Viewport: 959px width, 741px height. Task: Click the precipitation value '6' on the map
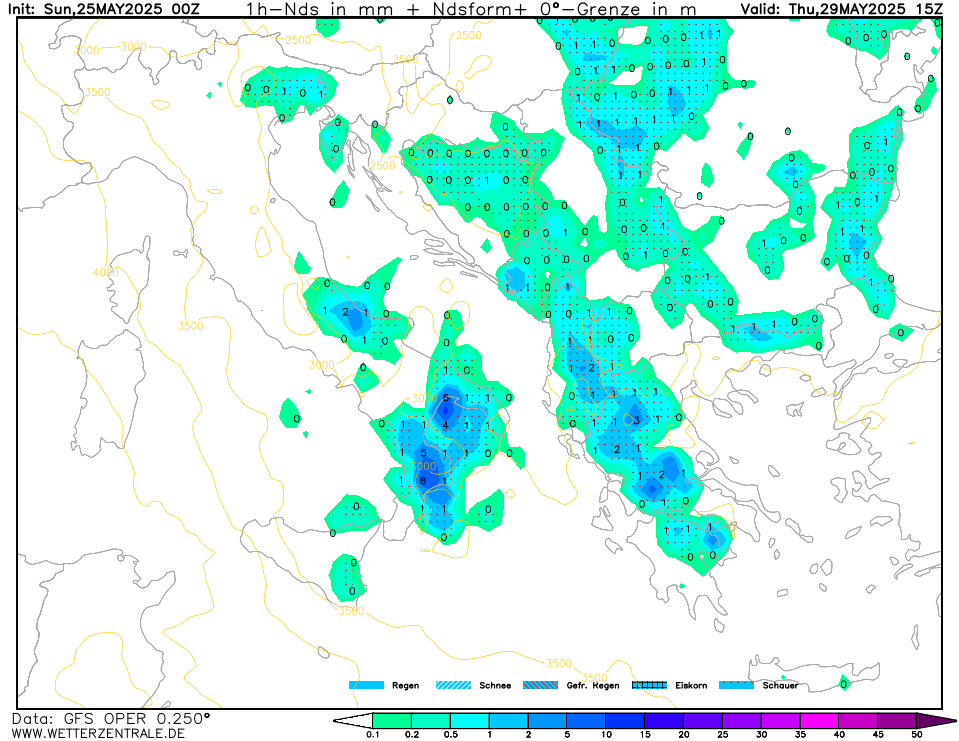(445, 397)
